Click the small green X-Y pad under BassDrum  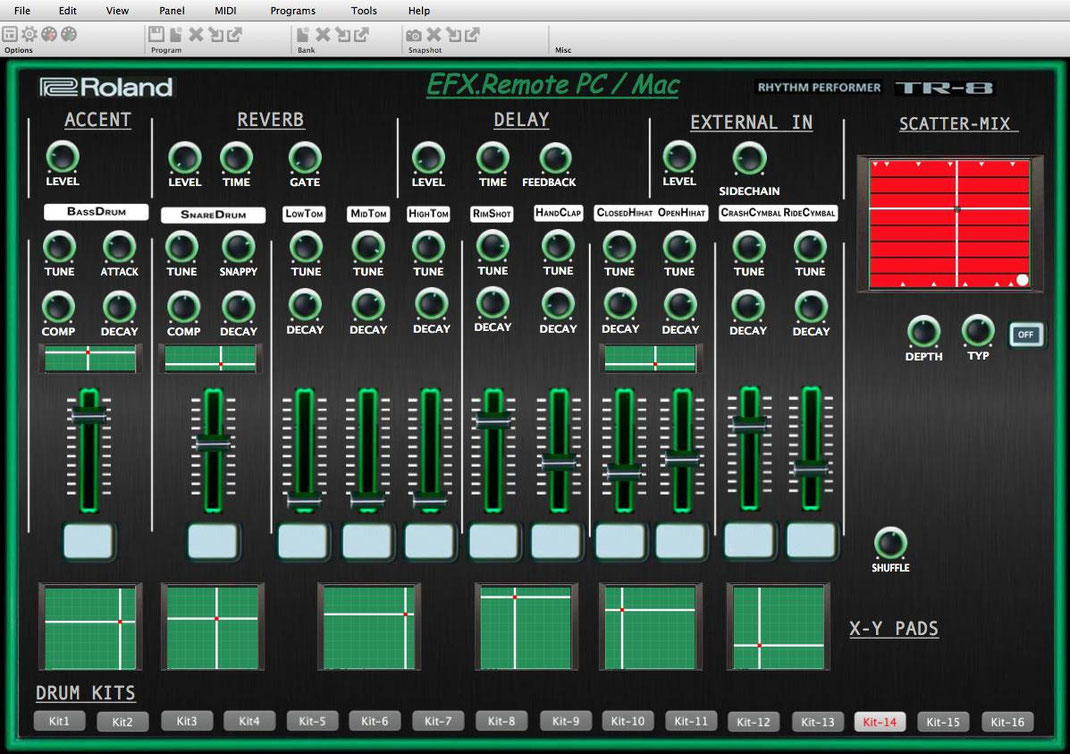tap(89, 359)
